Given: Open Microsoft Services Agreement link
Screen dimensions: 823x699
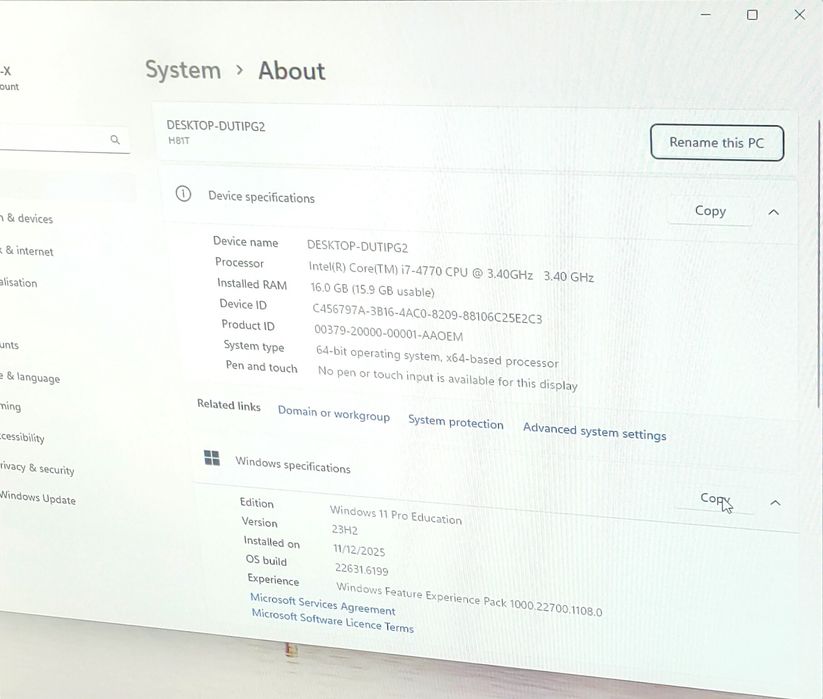Looking at the screenshot, I should 323,603.
